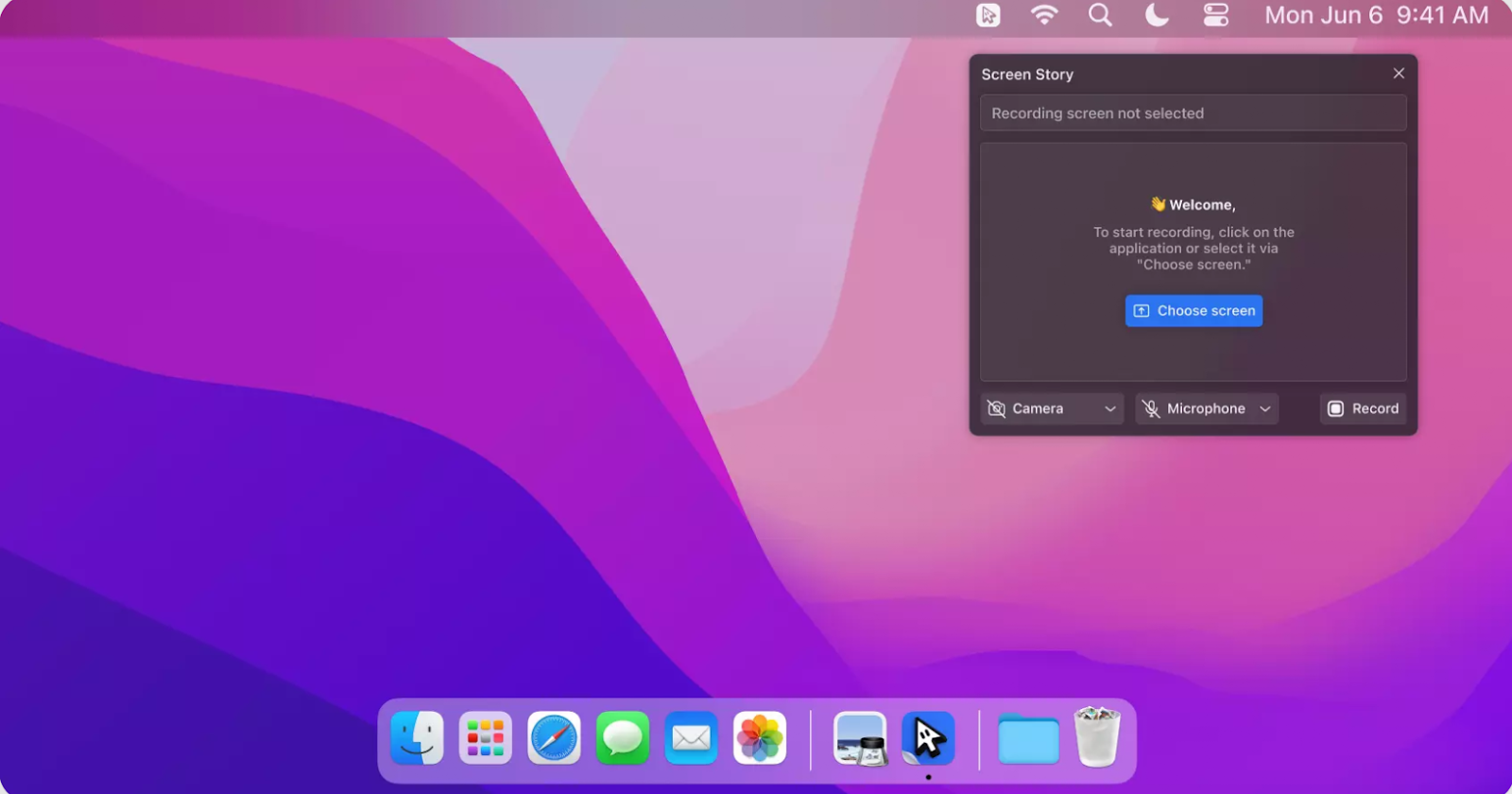Open the Wi-Fi menu bar icon
The width and height of the screenshot is (1512, 794).
tap(1044, 15)
